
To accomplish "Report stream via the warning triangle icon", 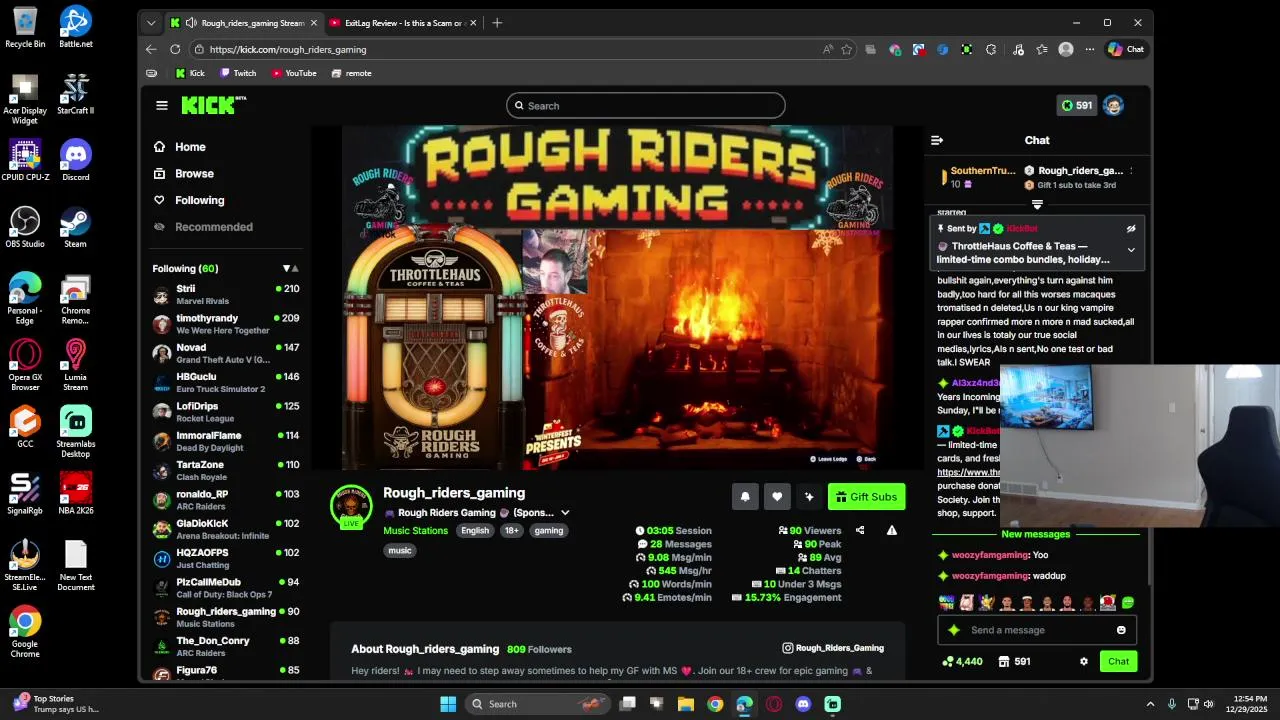I will (892, 531).
